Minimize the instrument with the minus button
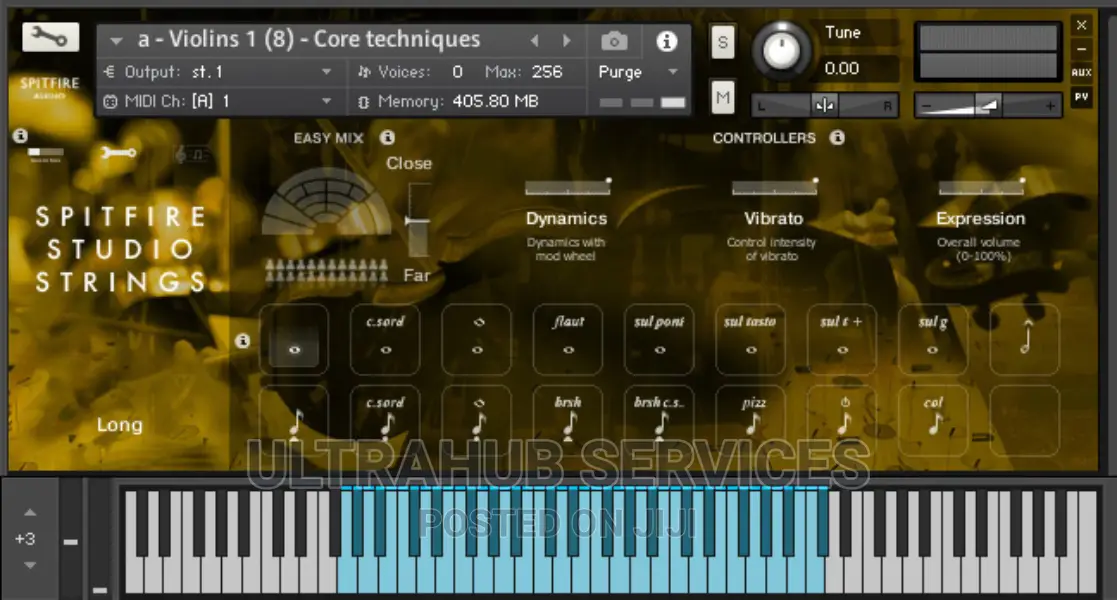 1081,49
